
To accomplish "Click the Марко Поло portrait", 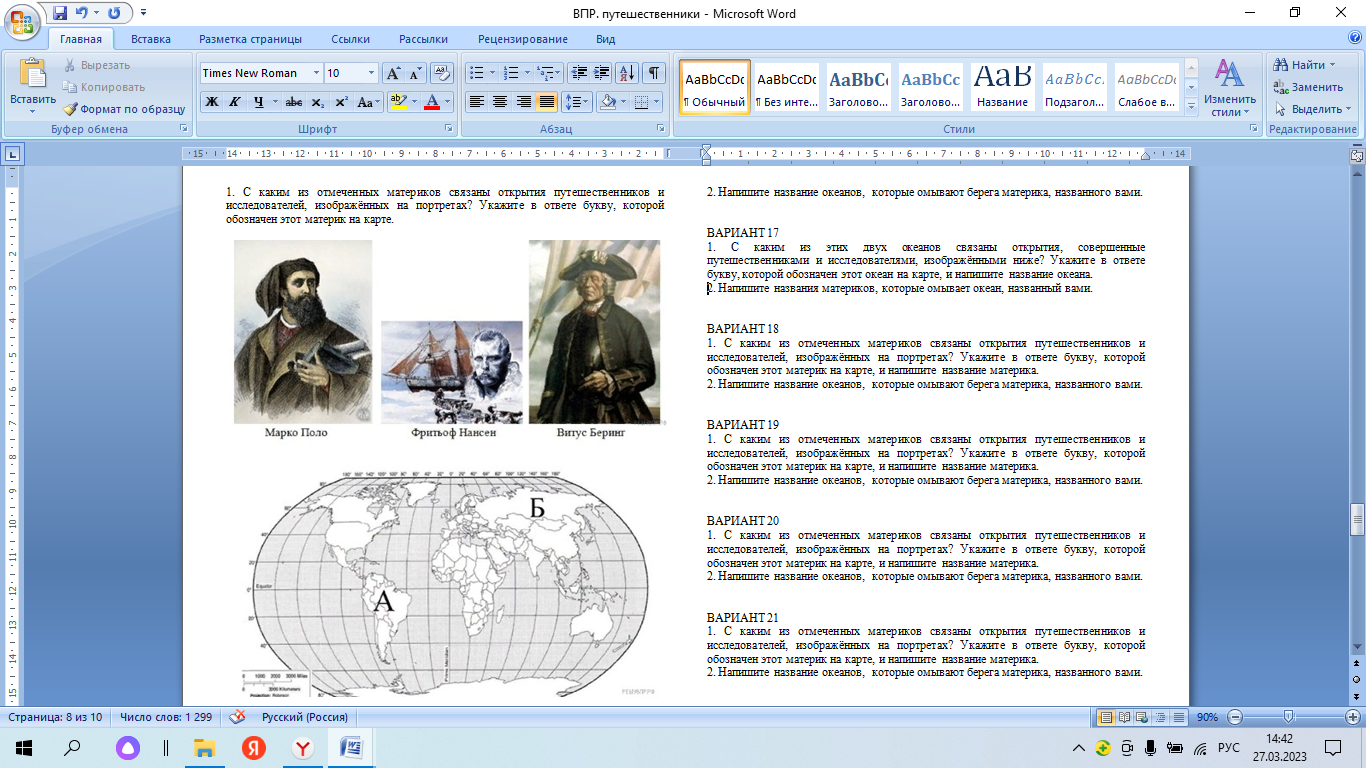I will (303, 332).
